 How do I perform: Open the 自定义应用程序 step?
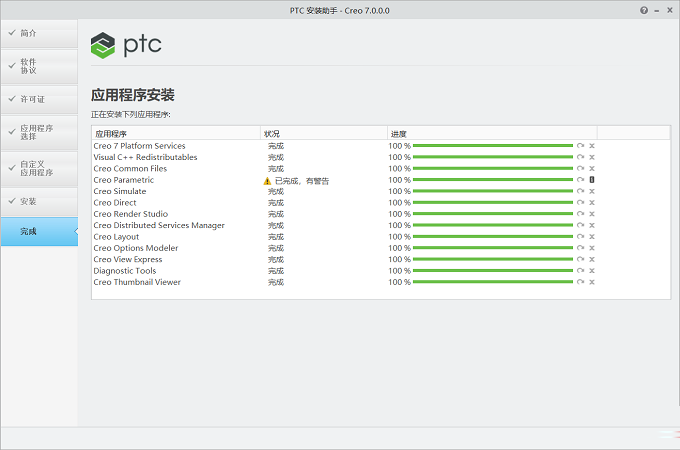(x=39, y=169)
